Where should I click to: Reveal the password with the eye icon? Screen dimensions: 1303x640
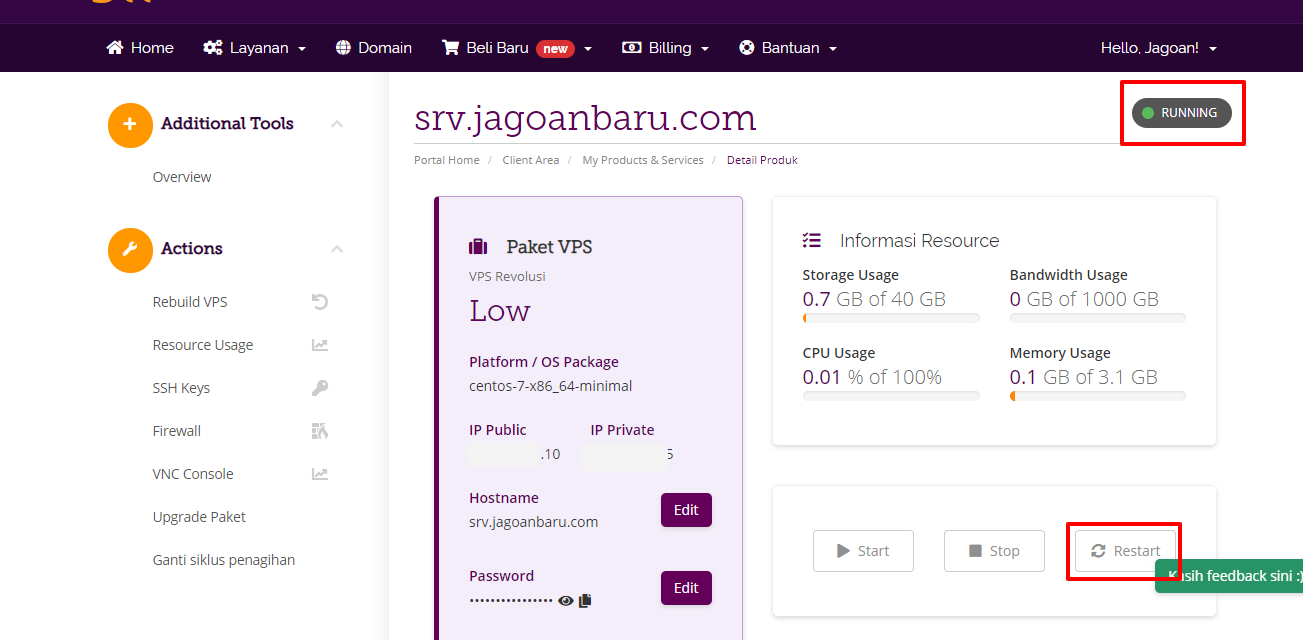[x=566, y=600]
